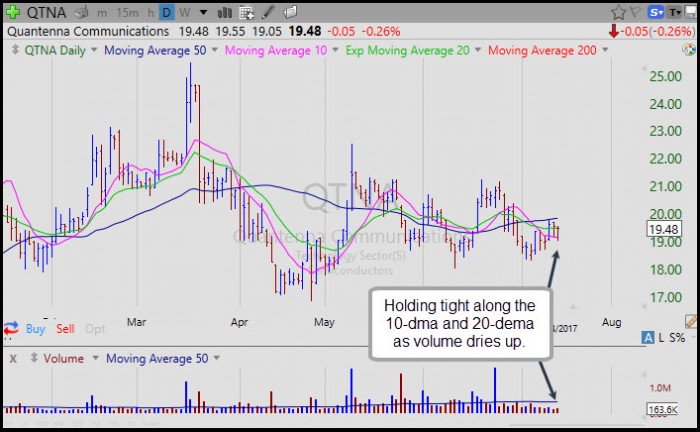This screenshot has height=432, width=700.
Task: Switch to minute timeframe m
Action: coord(102,13)
